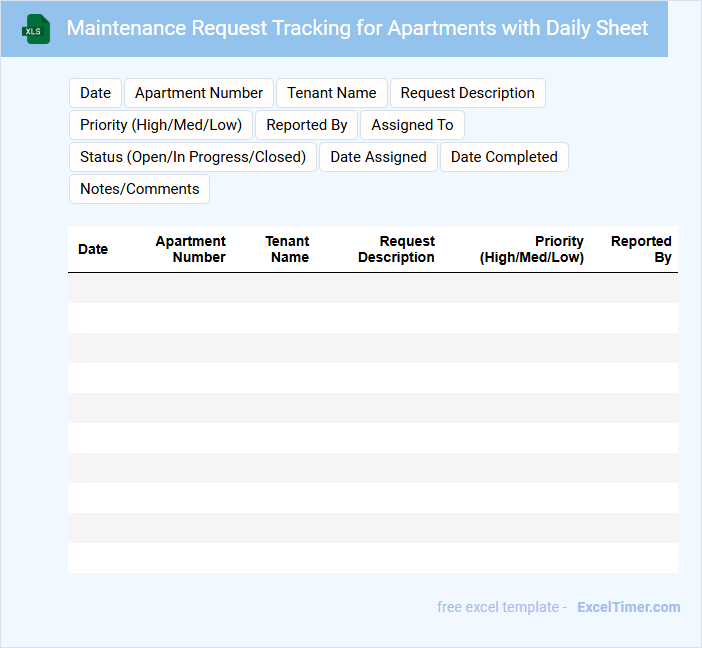The height and width of the screenshot is (648, 702).
Task: Select the Apartment Number tag
Action: pyautogui.click(x=199, y=93)
